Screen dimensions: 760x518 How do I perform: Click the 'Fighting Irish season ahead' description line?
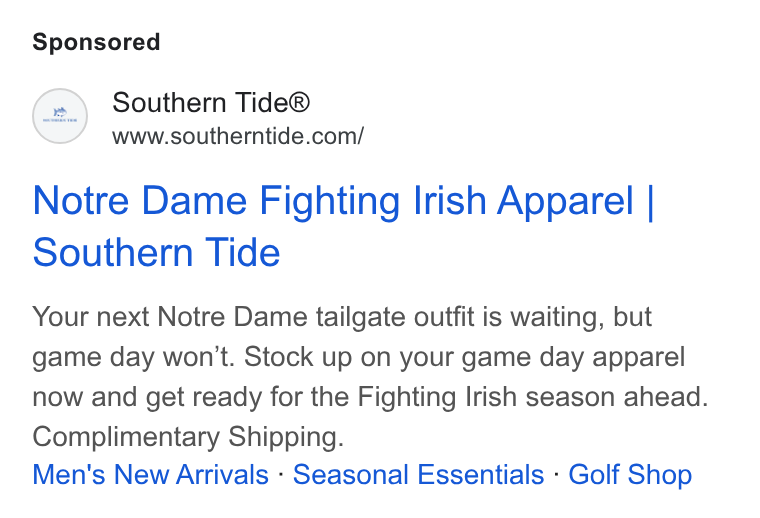point(533,396)
